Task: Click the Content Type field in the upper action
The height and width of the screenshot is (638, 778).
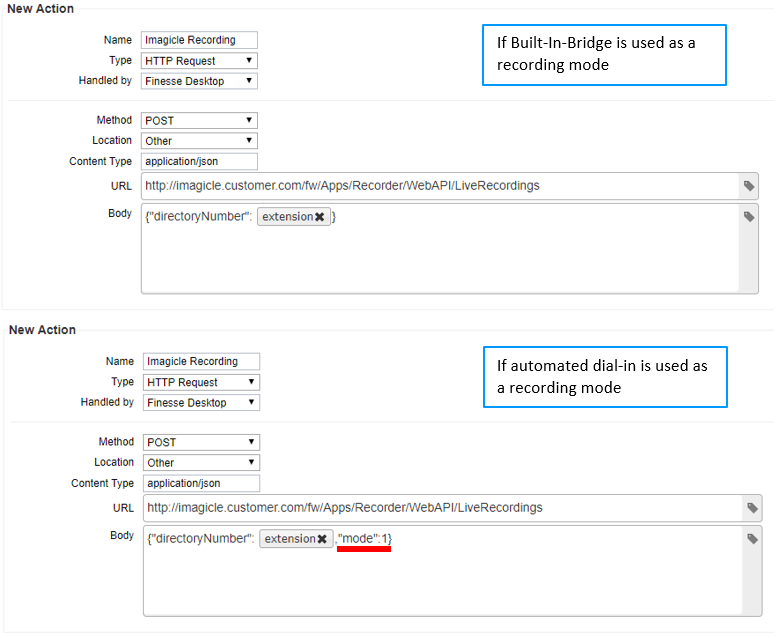Action: 199,161
